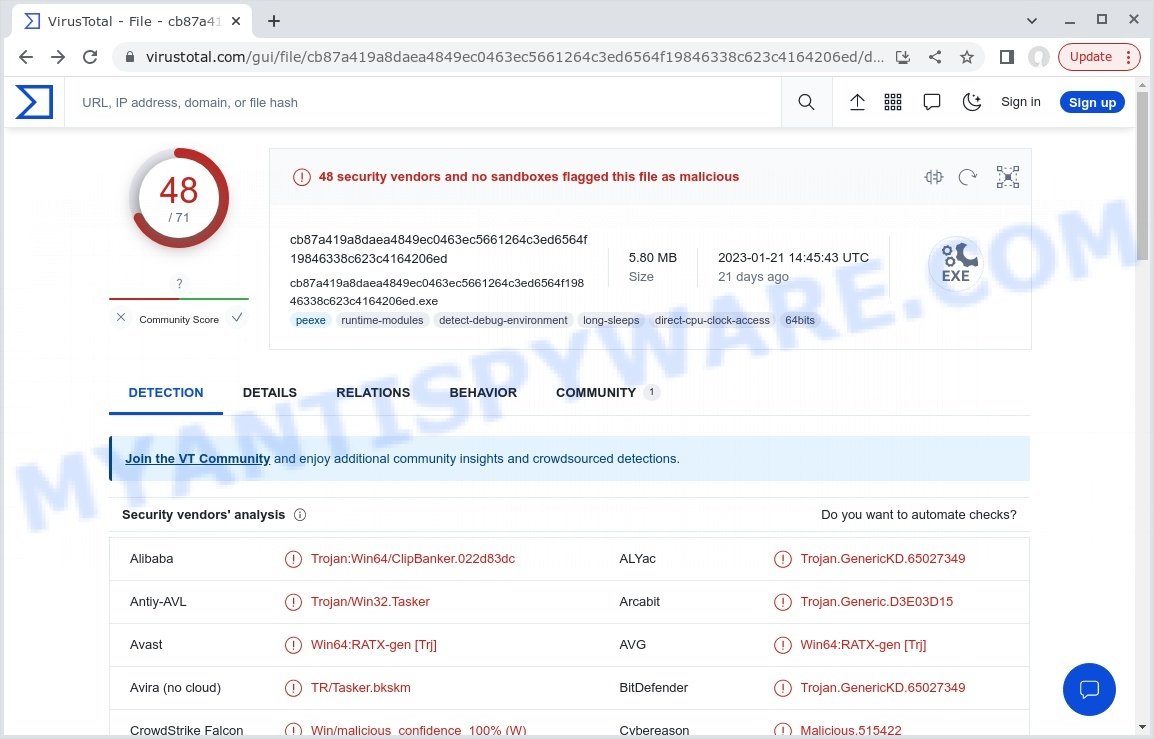This screenshot has width=1154, height=739.
Task: Click the community score question mark
Action: pos(179,283)
